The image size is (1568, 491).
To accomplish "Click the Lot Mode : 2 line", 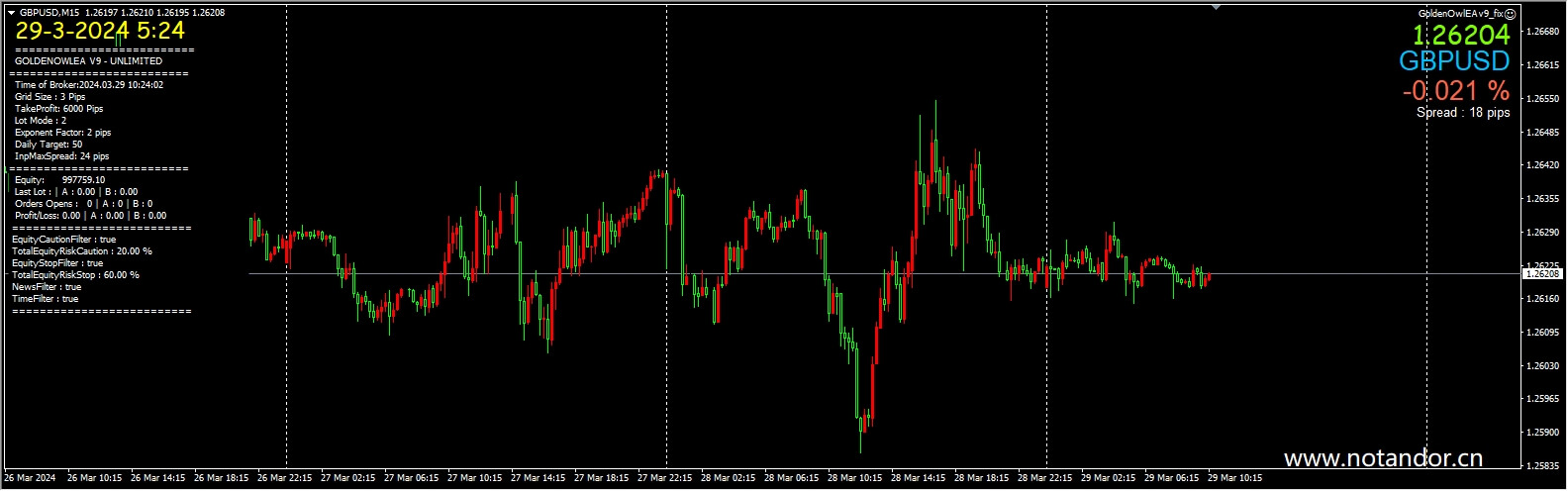I will click(x=41, y=121).
